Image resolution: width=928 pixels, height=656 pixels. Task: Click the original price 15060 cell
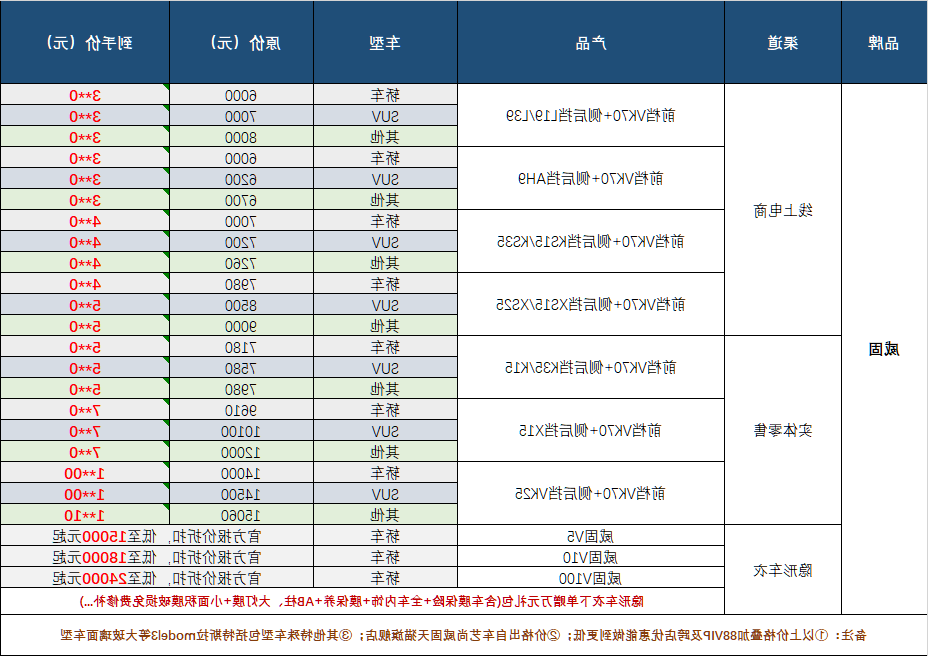[x=241, y=515]
